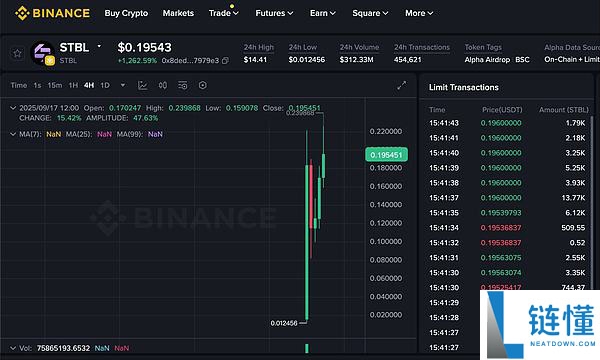Screen dimensions: 600x360
Task: Click the Price(USDT) column header
Action: point(502,110)
